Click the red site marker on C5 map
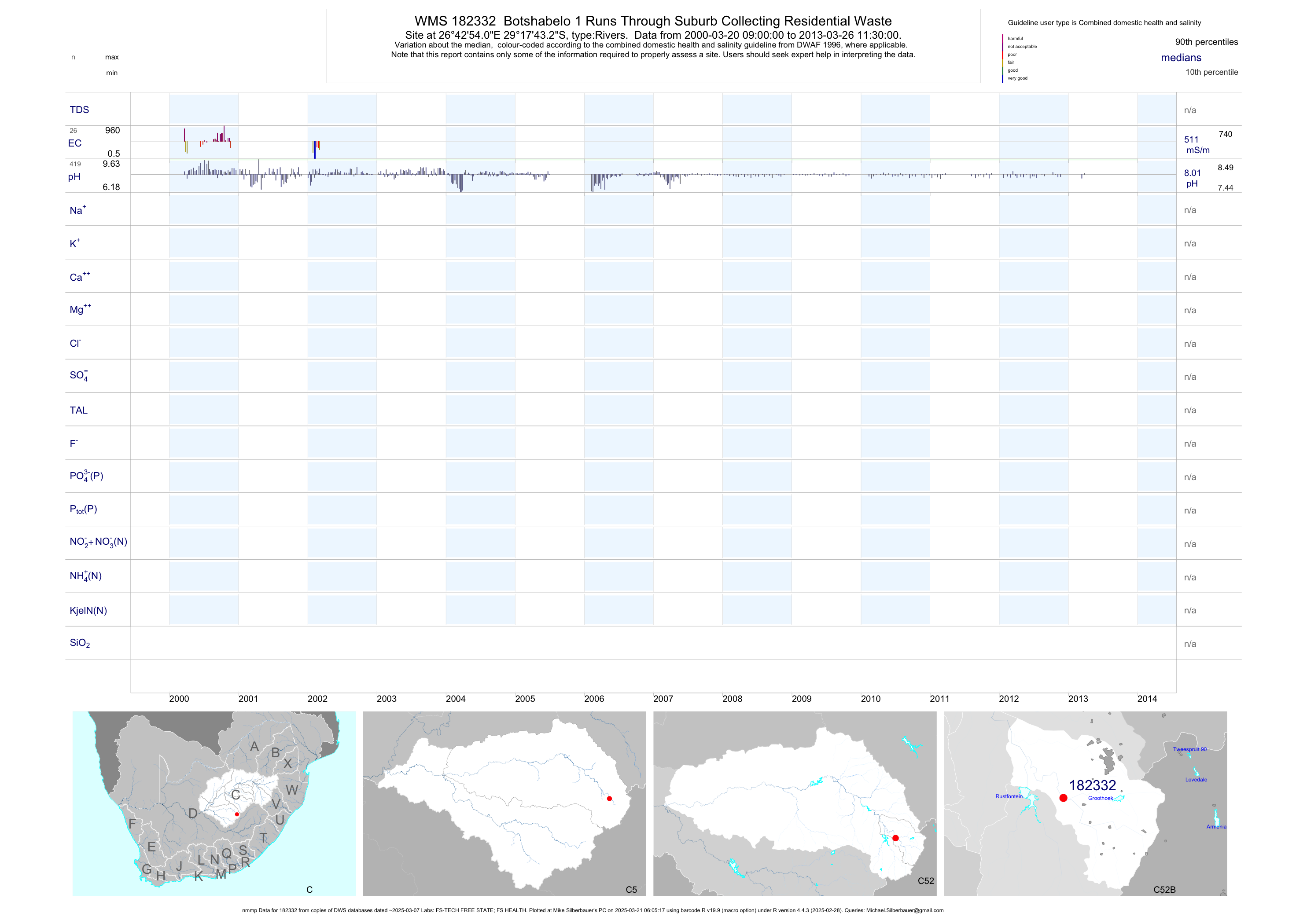The height and width of the screenshot is (924, 1307). pyautogui.click(x=609, y=798)
